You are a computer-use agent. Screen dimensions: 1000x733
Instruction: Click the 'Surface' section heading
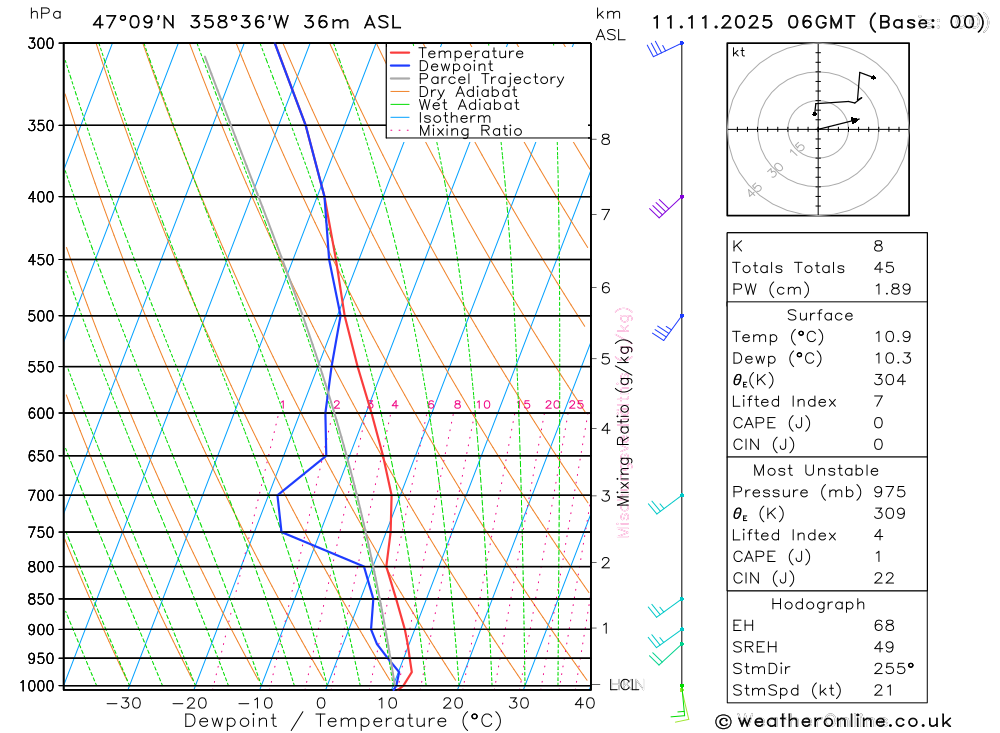(x=820, y=315)
